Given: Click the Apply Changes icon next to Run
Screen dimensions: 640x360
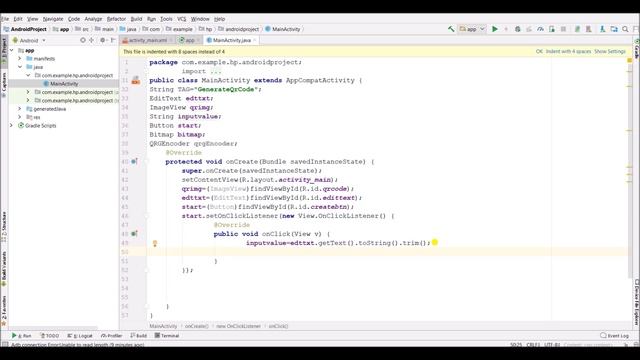Looking at the screenshot, I should (x=506, y=29).
